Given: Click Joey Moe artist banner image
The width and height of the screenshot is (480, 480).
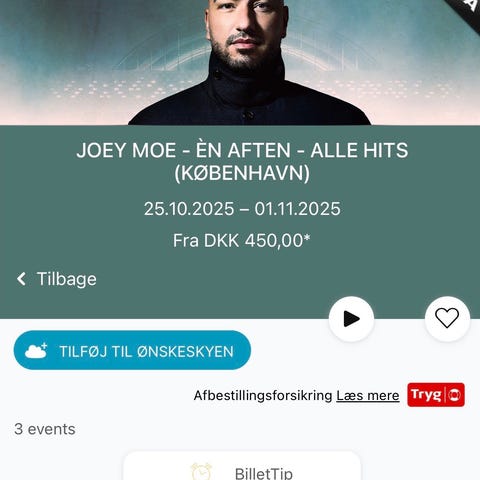Looking at the screenshot, I should 240,62.
